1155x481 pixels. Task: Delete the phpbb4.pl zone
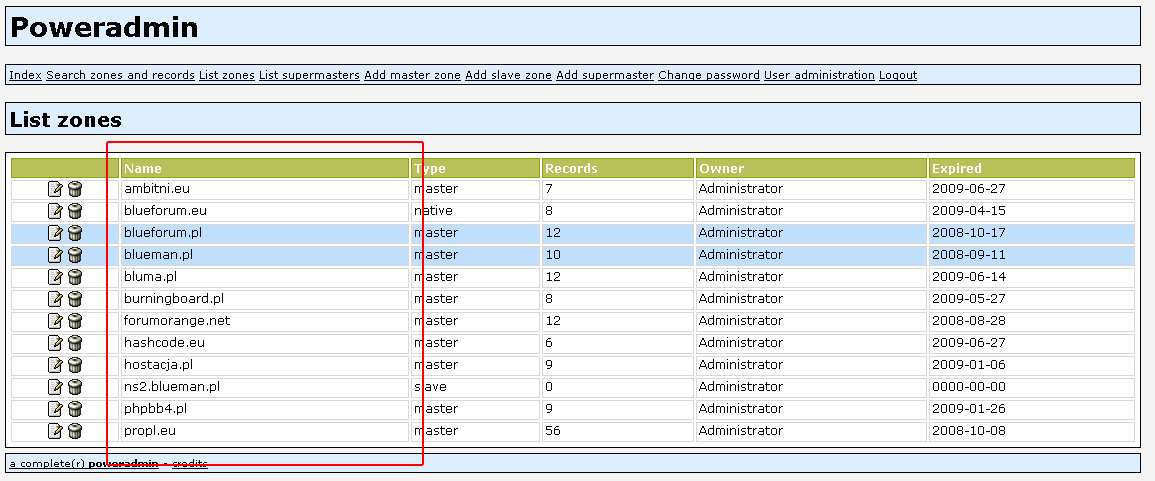pyautogui.click(x=74, y=409)
